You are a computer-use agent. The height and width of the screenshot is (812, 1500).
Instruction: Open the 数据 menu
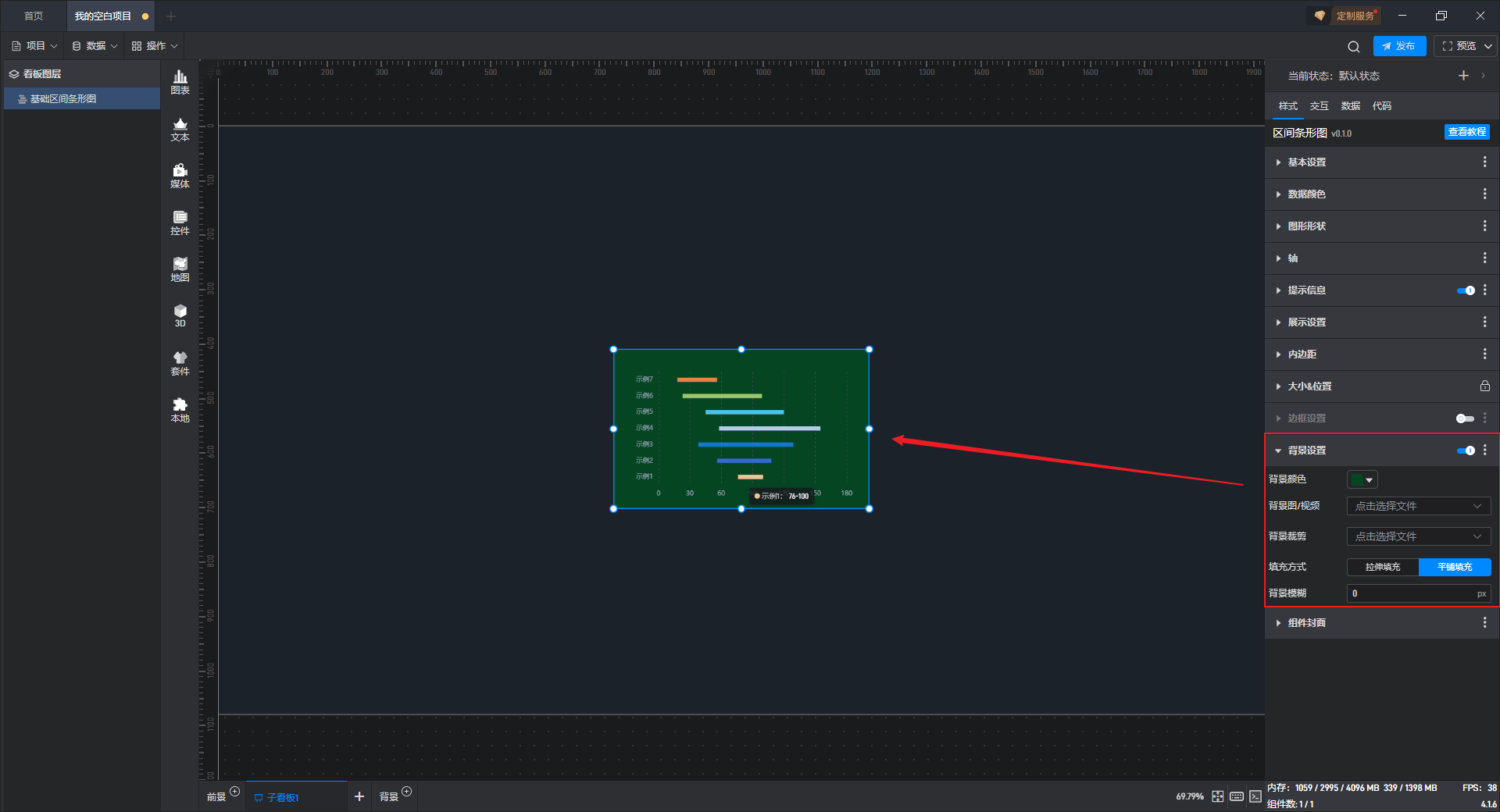coord(95,46)
